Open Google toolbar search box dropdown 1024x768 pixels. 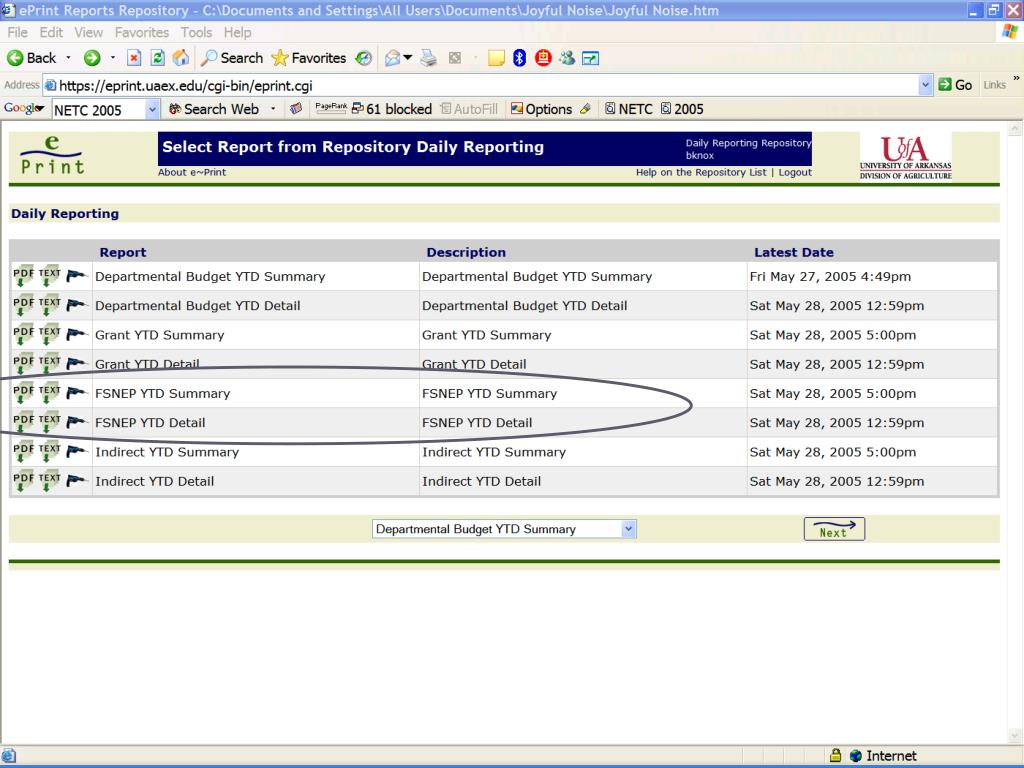coord(152,109)
